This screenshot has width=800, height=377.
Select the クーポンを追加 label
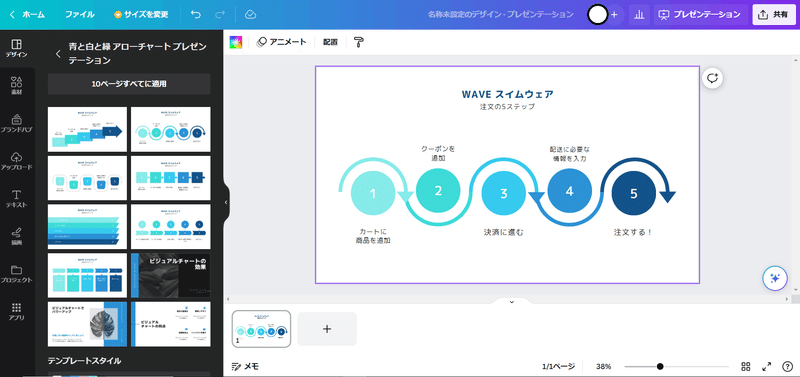(x=438, y=153)
